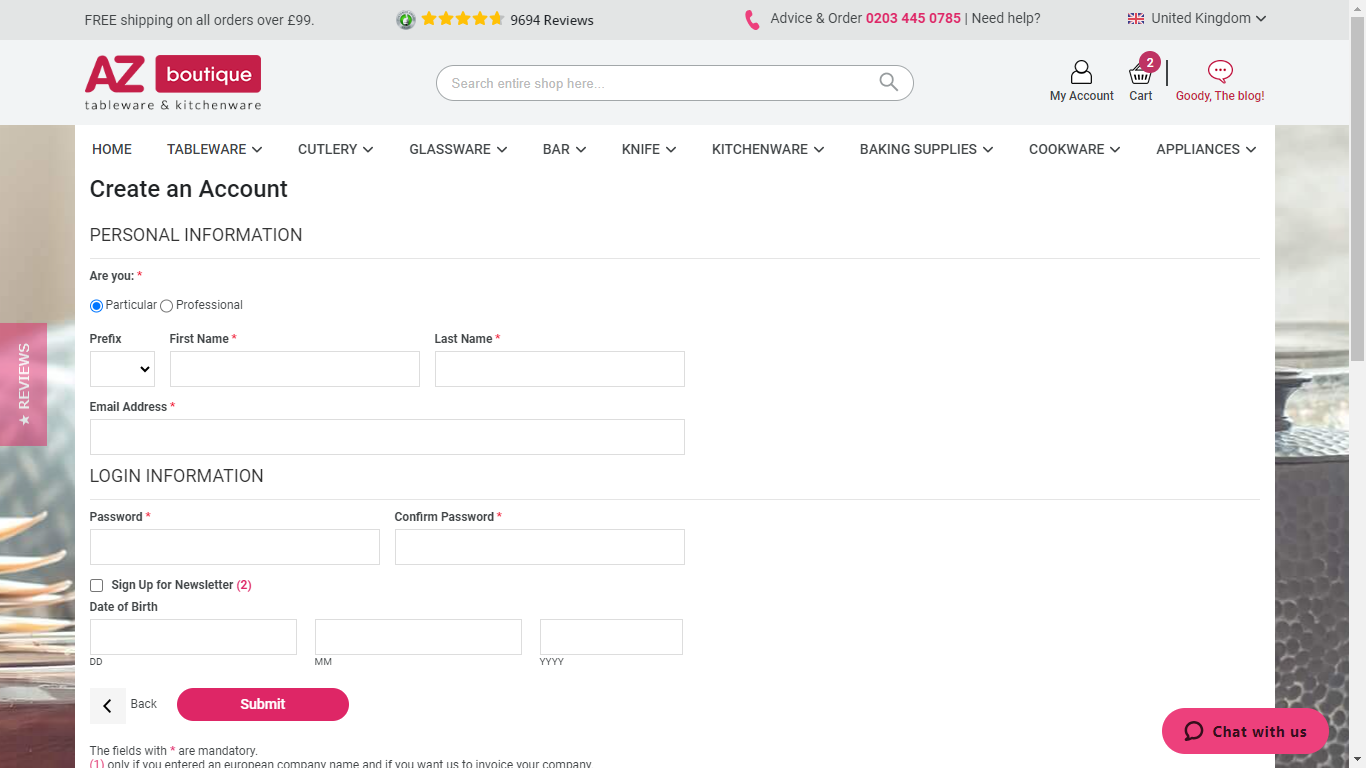Click the 0203 445 0785 phone number

(x=913, y=18)
